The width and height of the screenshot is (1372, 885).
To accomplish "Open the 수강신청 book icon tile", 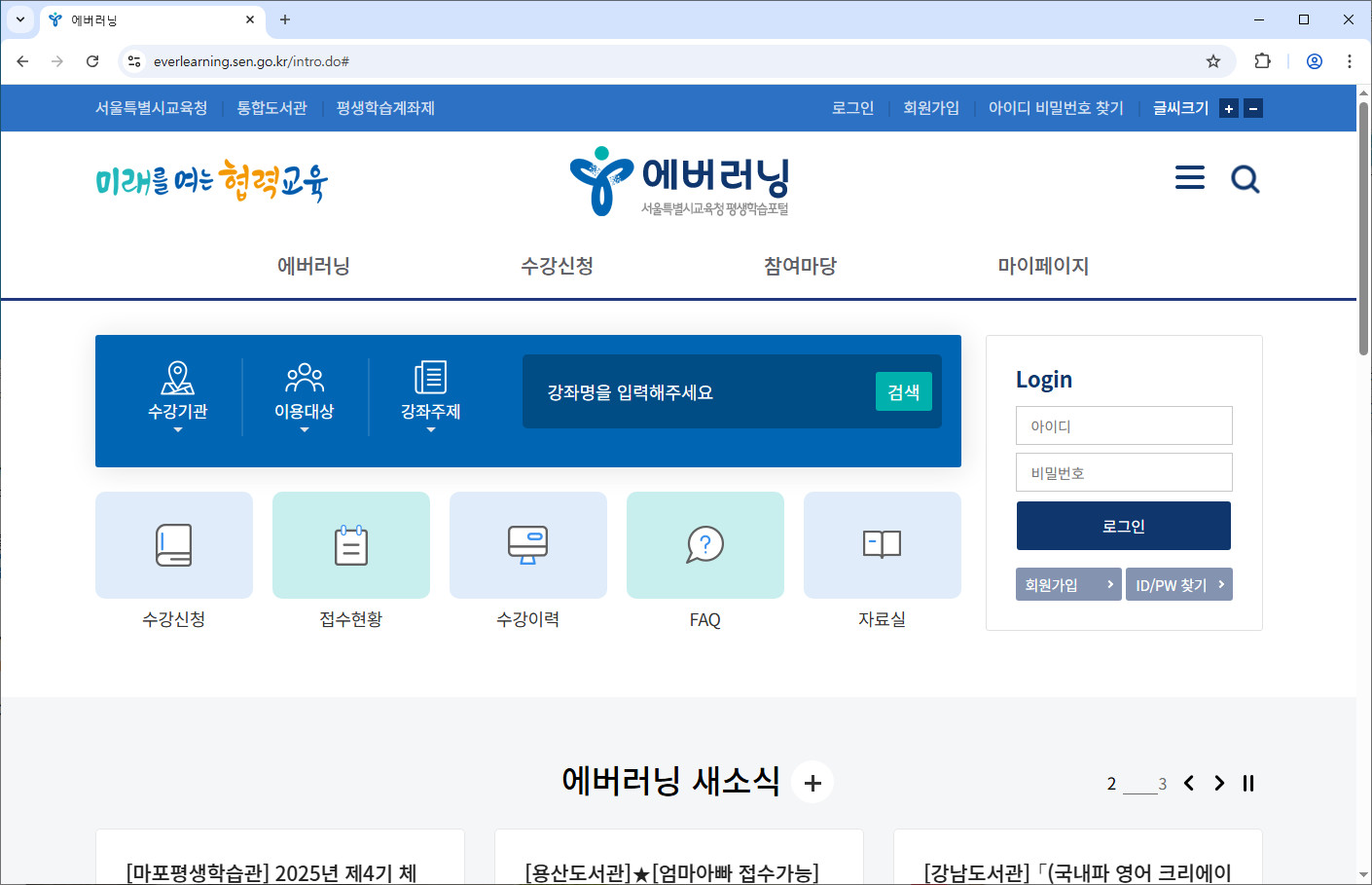I will (174, 545).
